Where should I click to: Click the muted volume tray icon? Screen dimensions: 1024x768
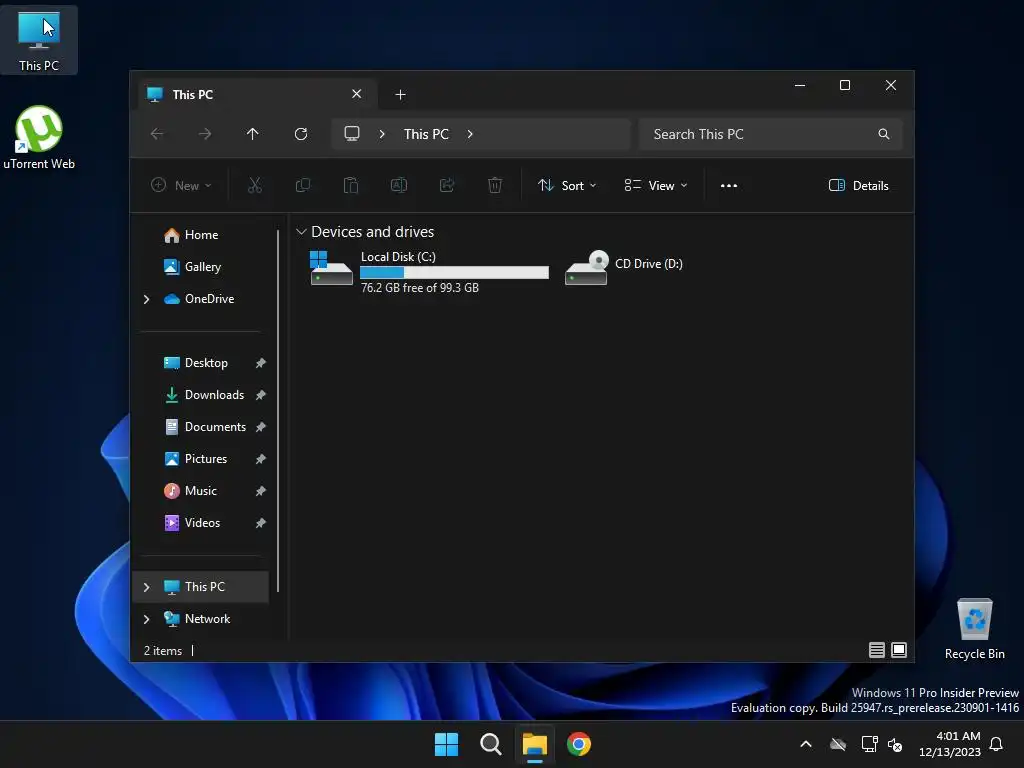[895, 744]
